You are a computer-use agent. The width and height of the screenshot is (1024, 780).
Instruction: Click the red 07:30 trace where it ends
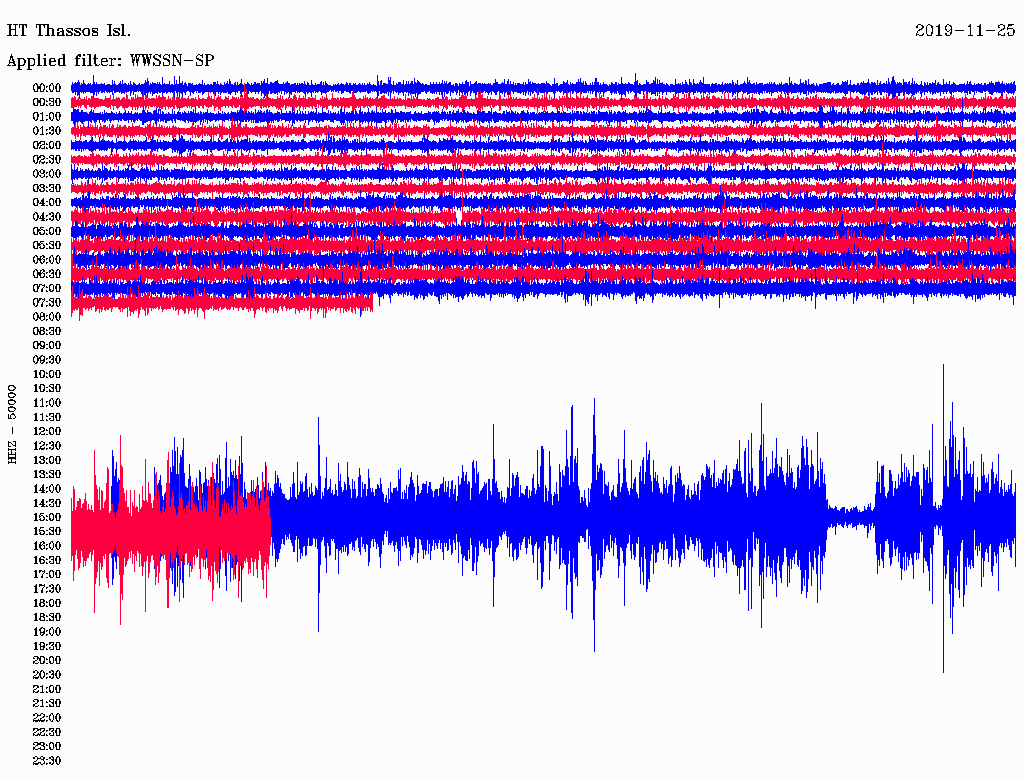tap(370, 303)
